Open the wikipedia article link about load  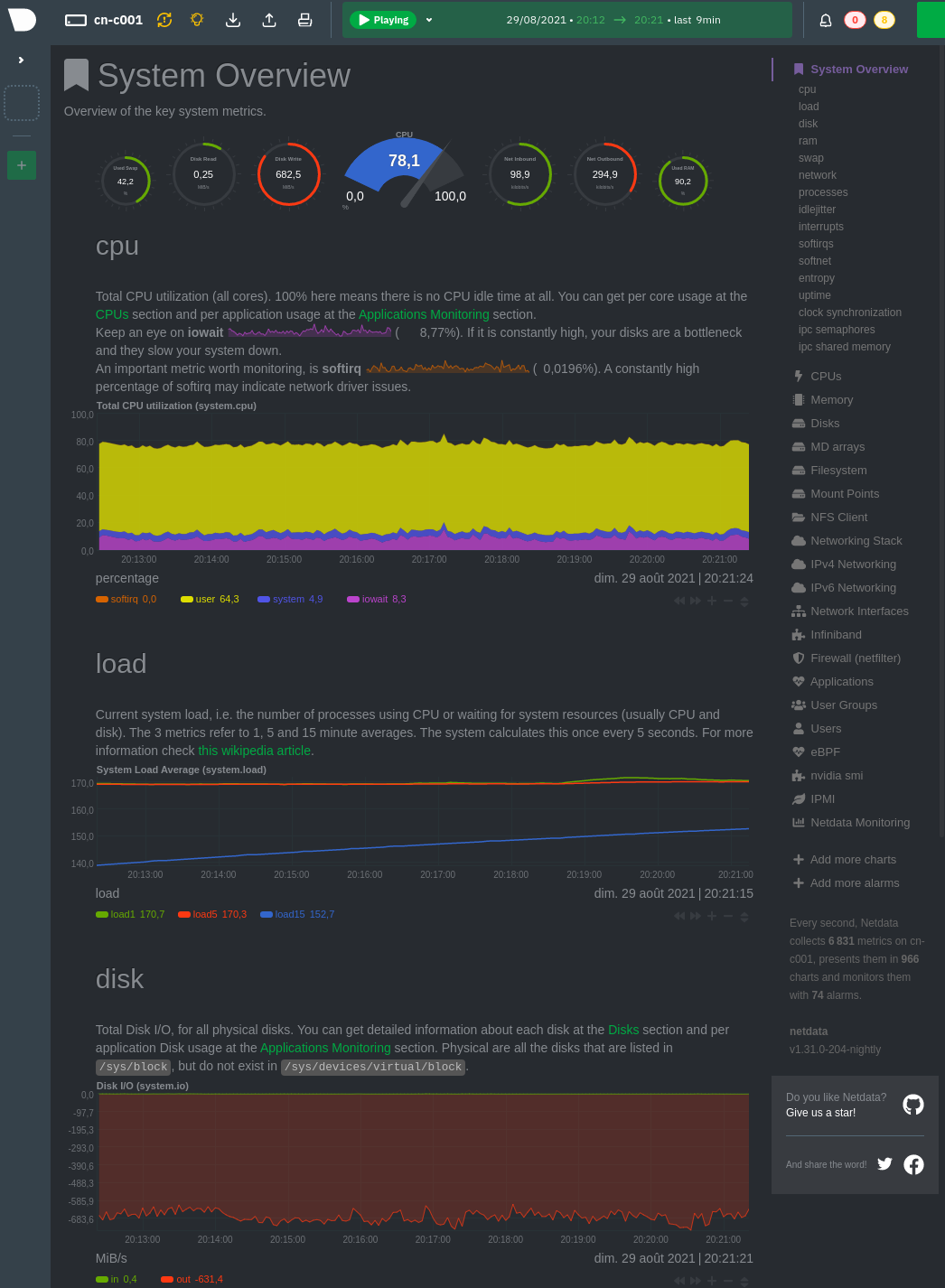pyautogui.click(x=254, y=751)
